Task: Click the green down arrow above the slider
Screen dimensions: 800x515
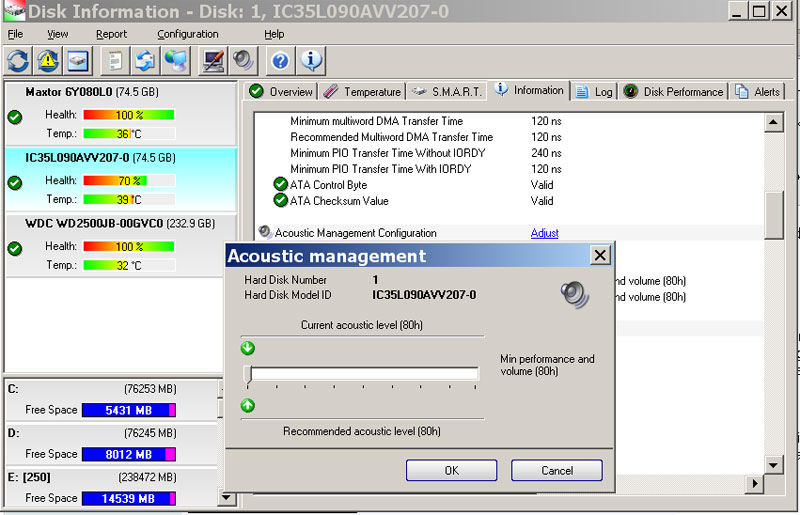Action: (x=248, y=348)
